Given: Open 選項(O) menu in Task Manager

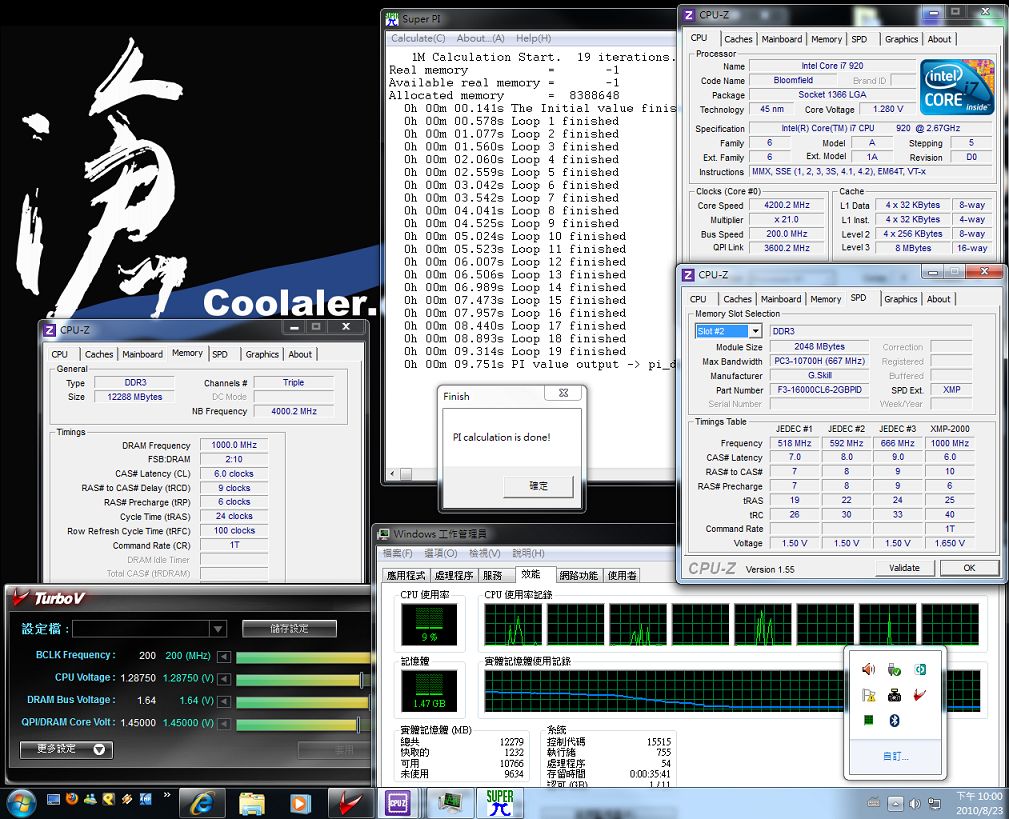Looking at the screenshot, I should pyautogui.click(x=441, y=553).
